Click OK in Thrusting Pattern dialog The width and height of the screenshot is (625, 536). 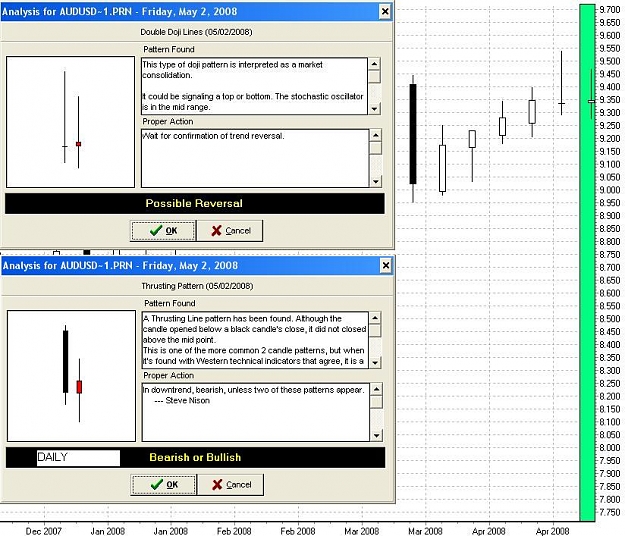pos(164,485)
